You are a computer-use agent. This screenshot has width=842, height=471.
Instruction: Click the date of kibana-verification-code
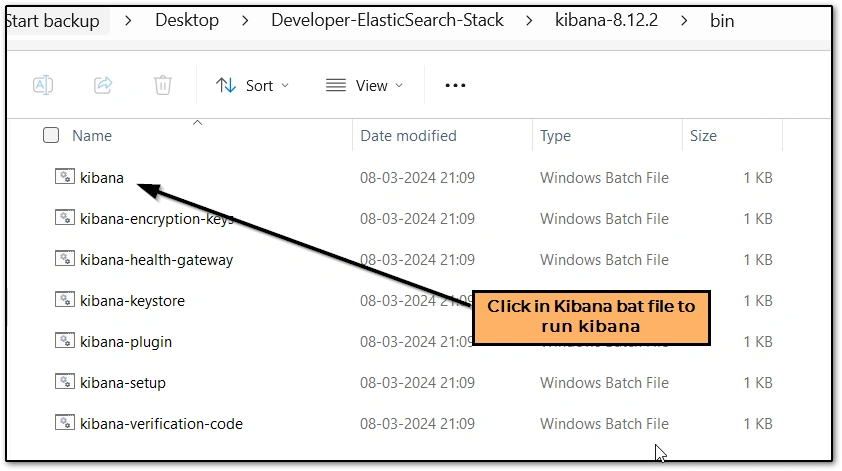pyautogui.click(x=417, y=424)
